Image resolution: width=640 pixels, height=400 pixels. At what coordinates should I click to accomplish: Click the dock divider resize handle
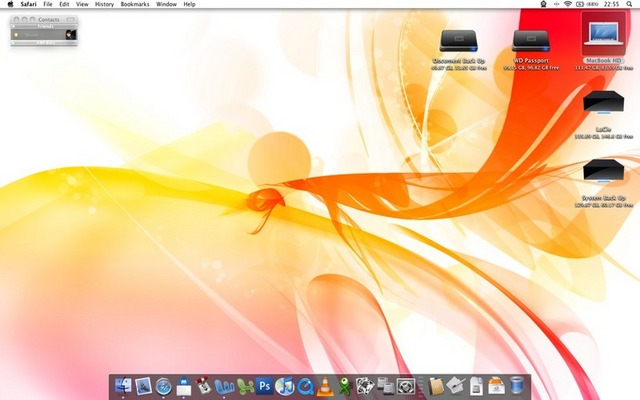pos(421,386)
